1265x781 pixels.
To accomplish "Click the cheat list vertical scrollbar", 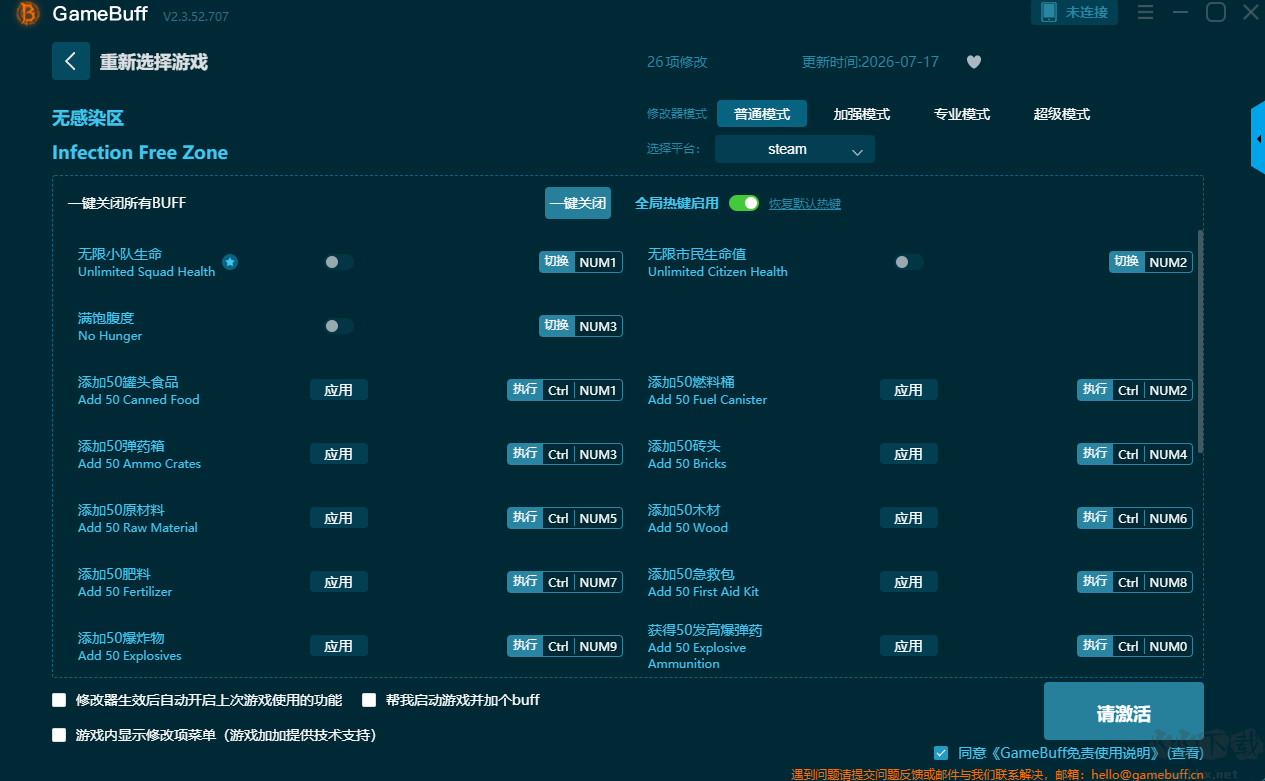I will (x=1200, y=342).
